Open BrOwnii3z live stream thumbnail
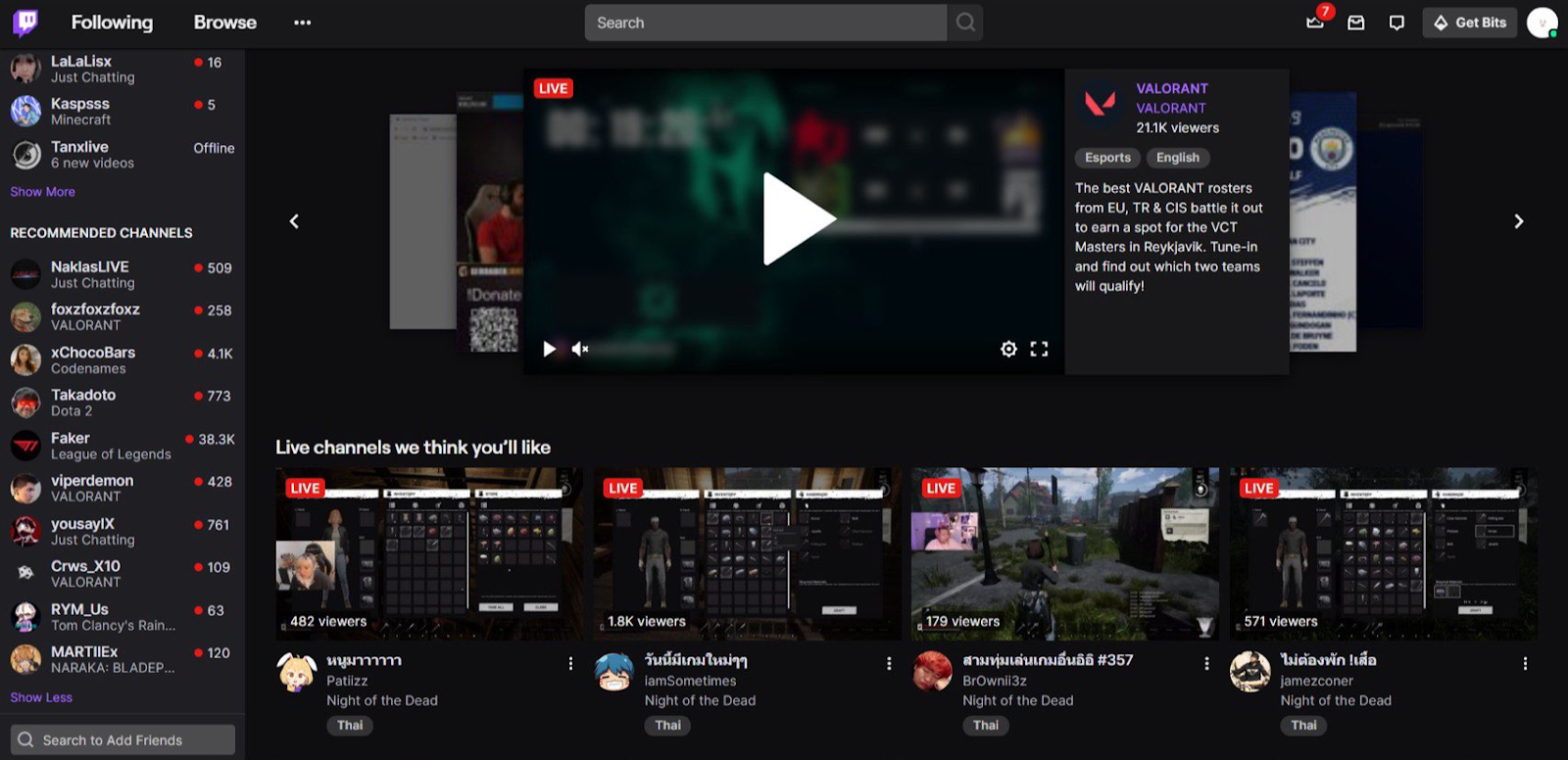1568x760 pixels. click(x=1065, y=553)
